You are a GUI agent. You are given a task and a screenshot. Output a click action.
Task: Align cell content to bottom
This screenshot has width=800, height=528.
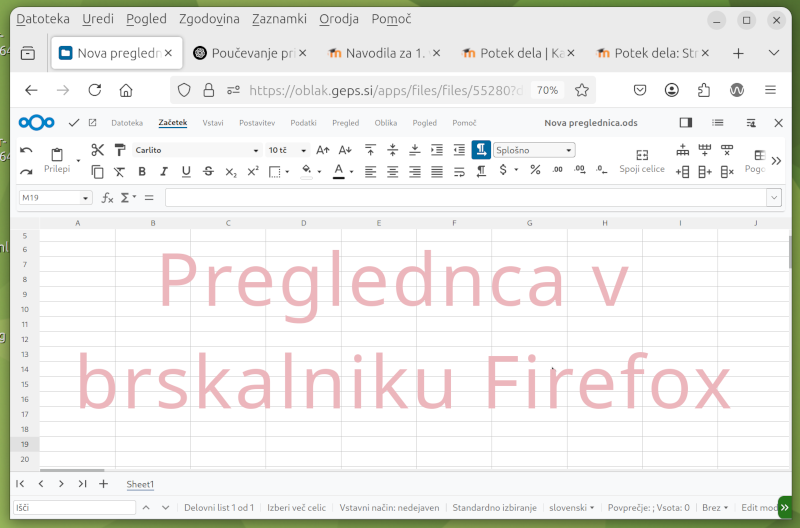415,150
